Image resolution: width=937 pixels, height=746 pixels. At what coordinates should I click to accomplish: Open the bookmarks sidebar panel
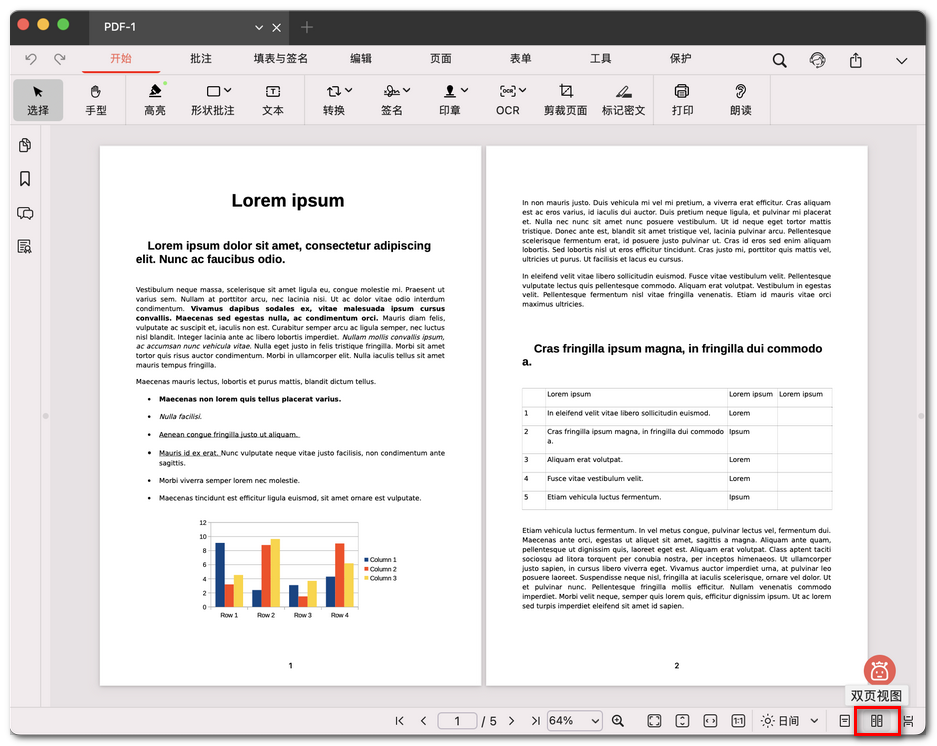[x=25, y=179]
